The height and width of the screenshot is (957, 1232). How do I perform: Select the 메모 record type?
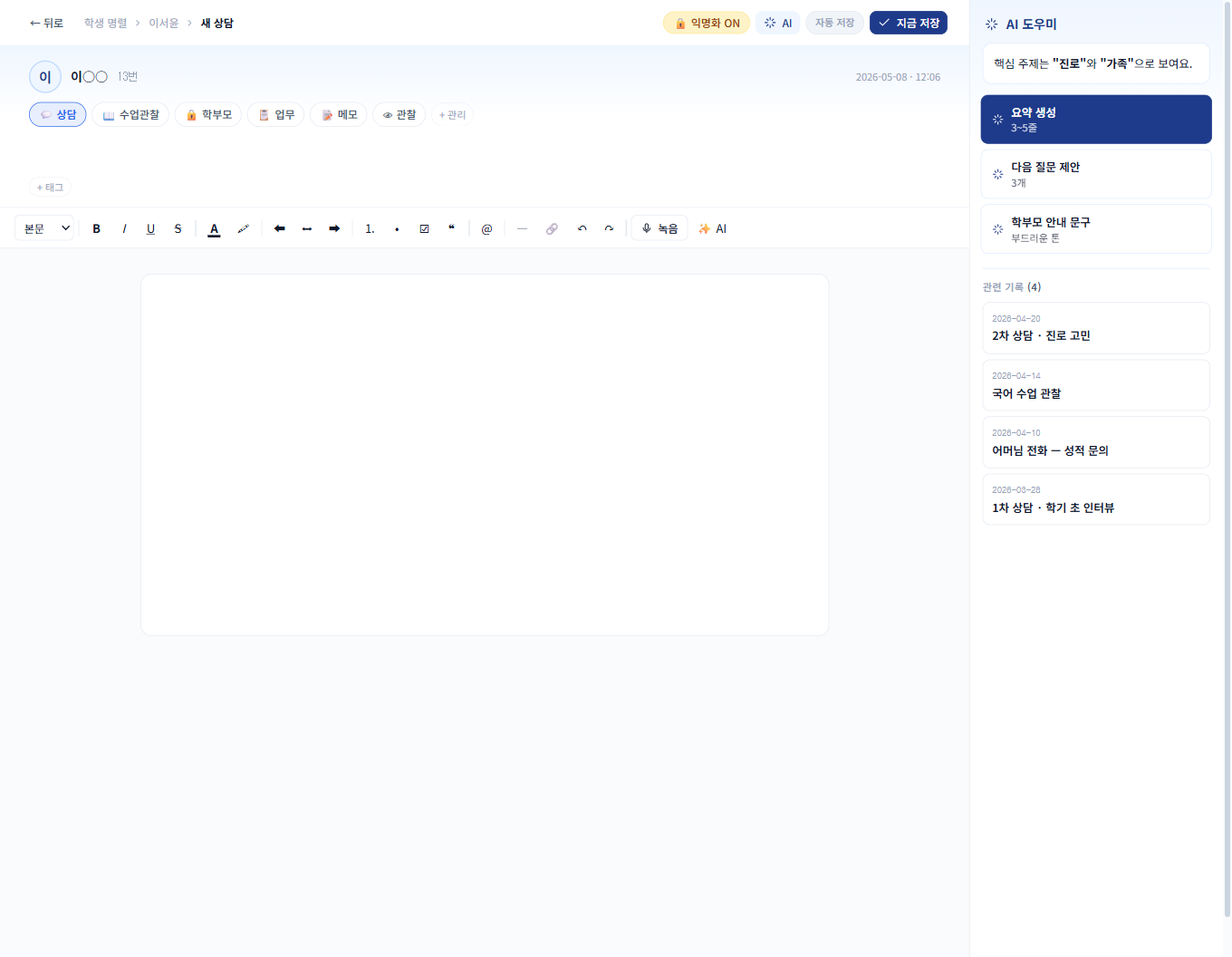click(339, 114)
